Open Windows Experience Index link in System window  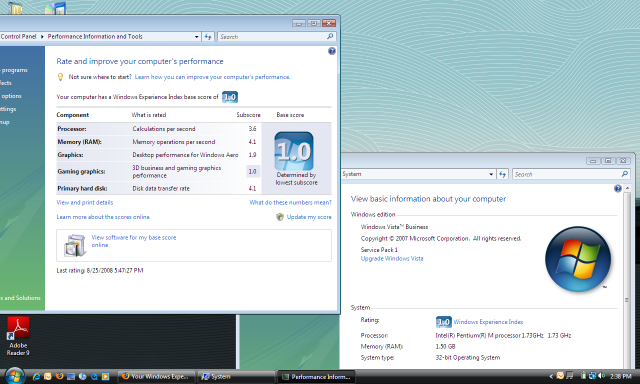[x=488, y=322]
